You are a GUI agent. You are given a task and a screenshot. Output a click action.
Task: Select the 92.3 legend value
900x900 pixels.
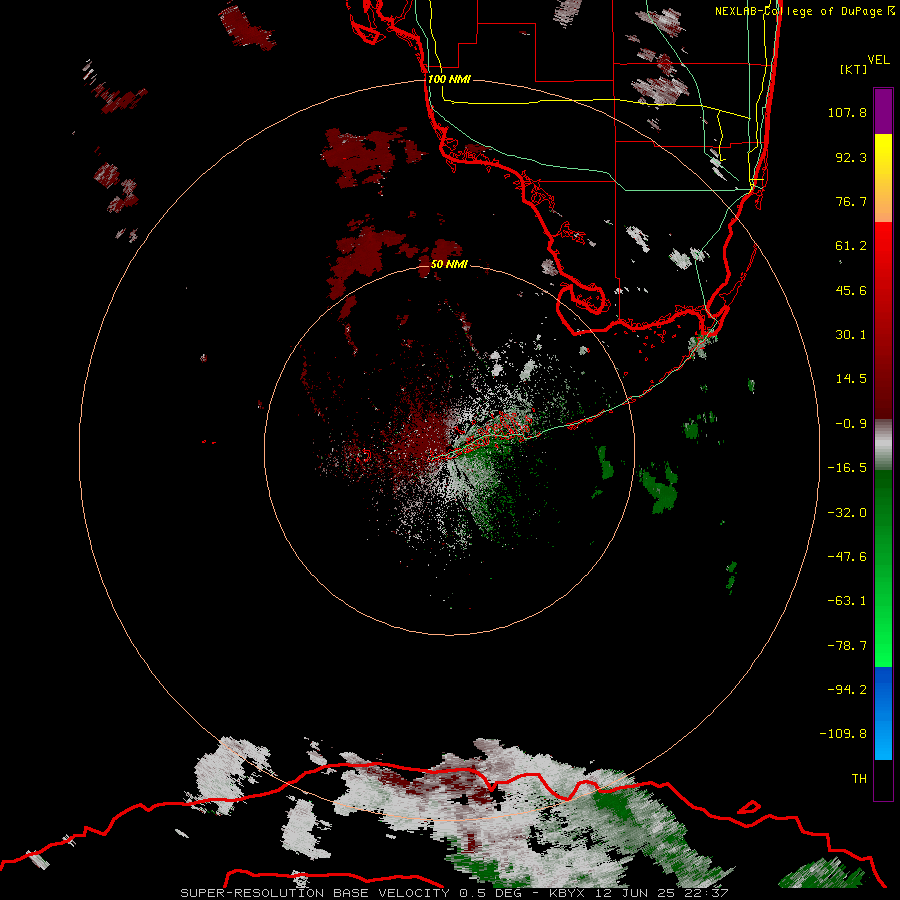(851, 157)
